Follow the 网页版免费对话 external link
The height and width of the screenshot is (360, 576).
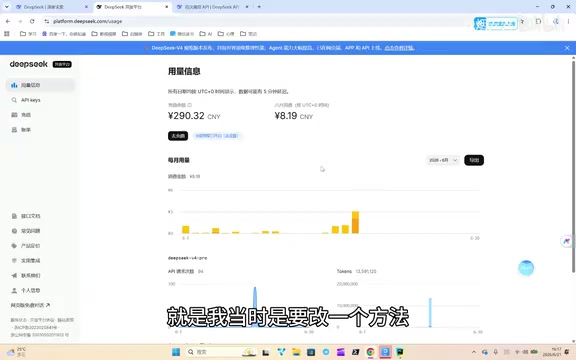pyautogui.click(x=30, y=305)
